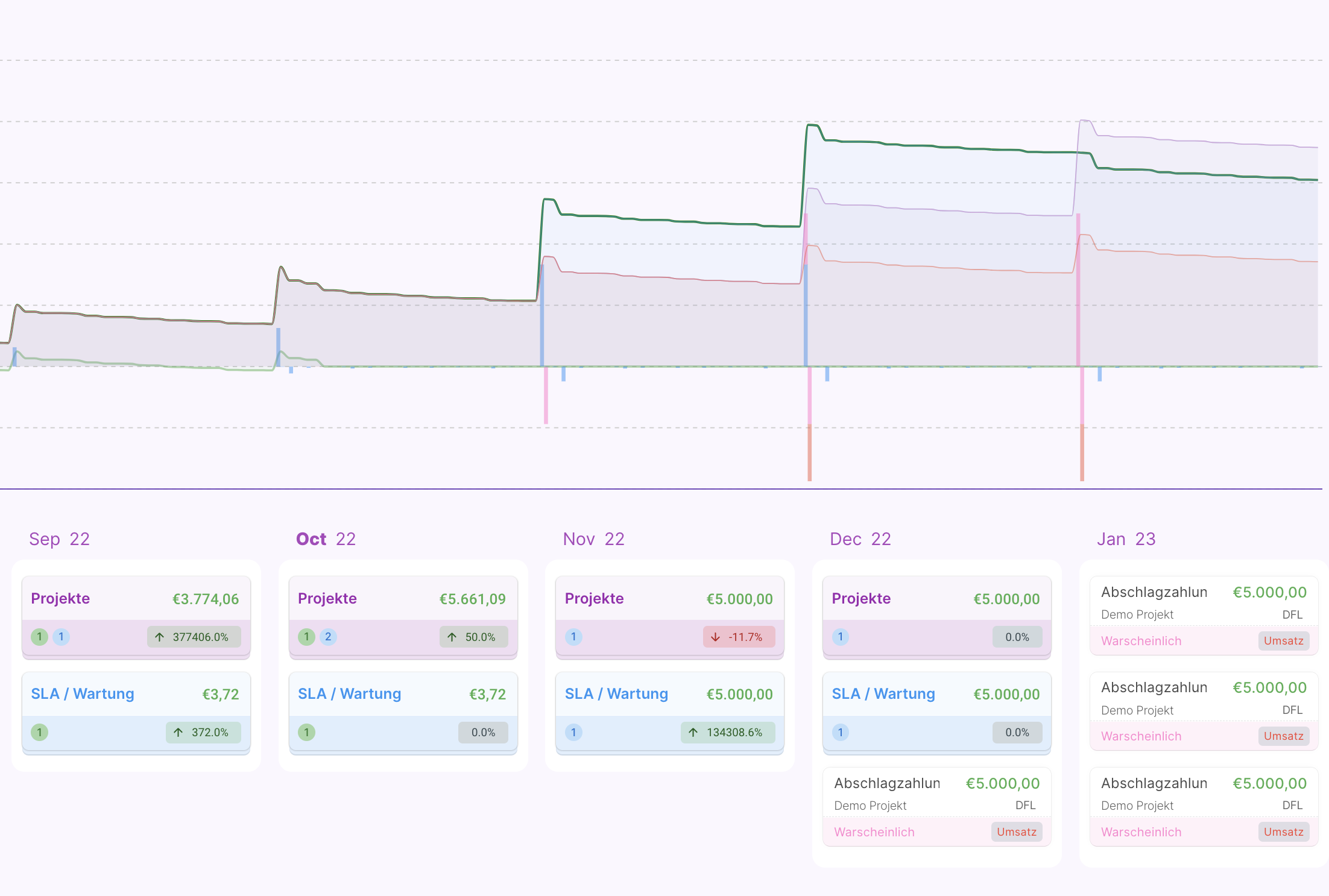Click blue badge '2' in Oct Projekte card

pyautogui.click(x=328, y=637)
